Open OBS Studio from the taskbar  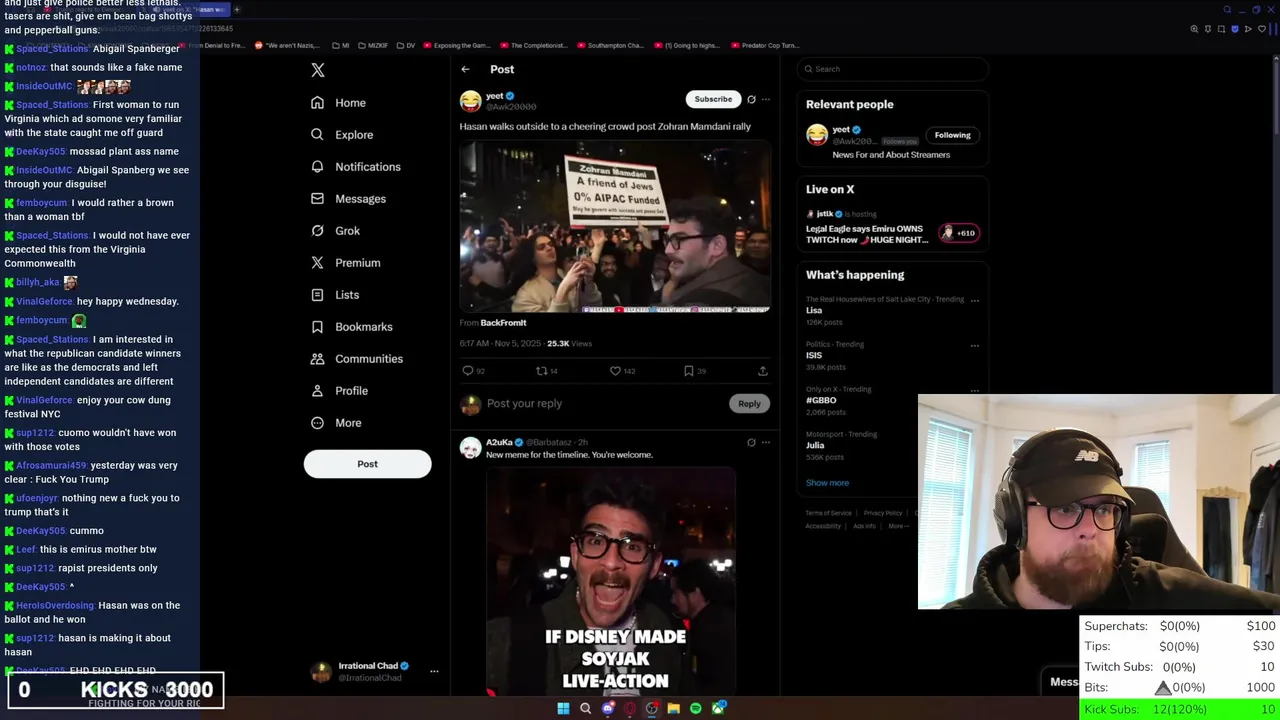point(652,709)
